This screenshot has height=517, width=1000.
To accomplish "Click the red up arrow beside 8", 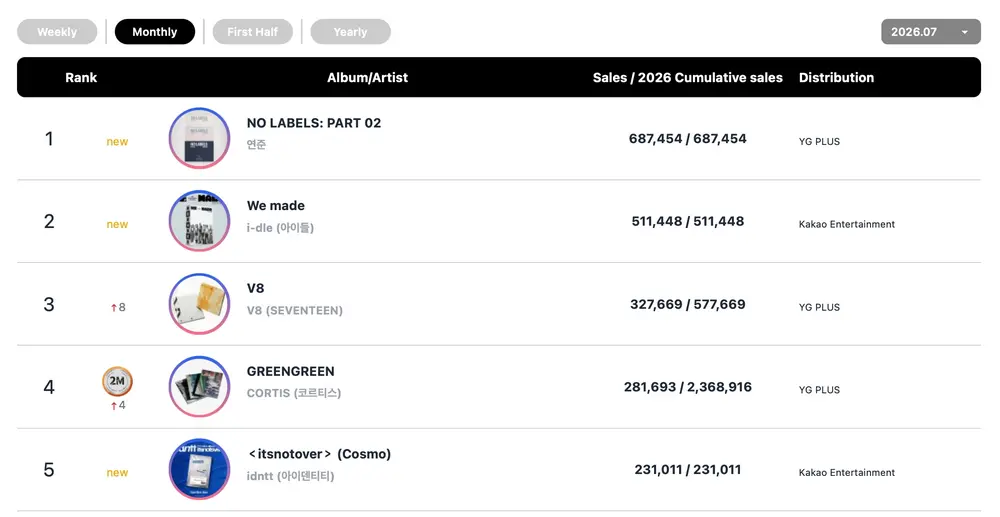I will tap(114, 308).
